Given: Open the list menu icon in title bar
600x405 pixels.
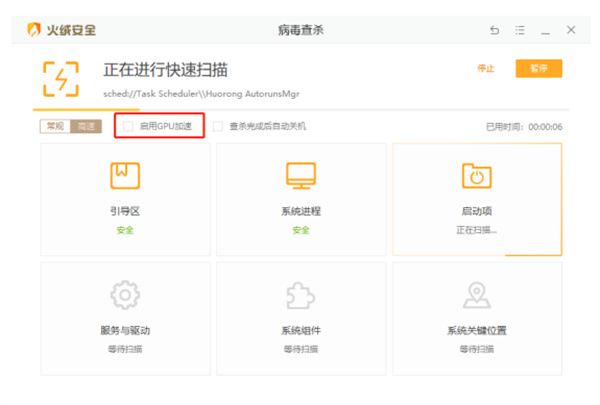Looking at the screenshot, I should click(520, 30).
